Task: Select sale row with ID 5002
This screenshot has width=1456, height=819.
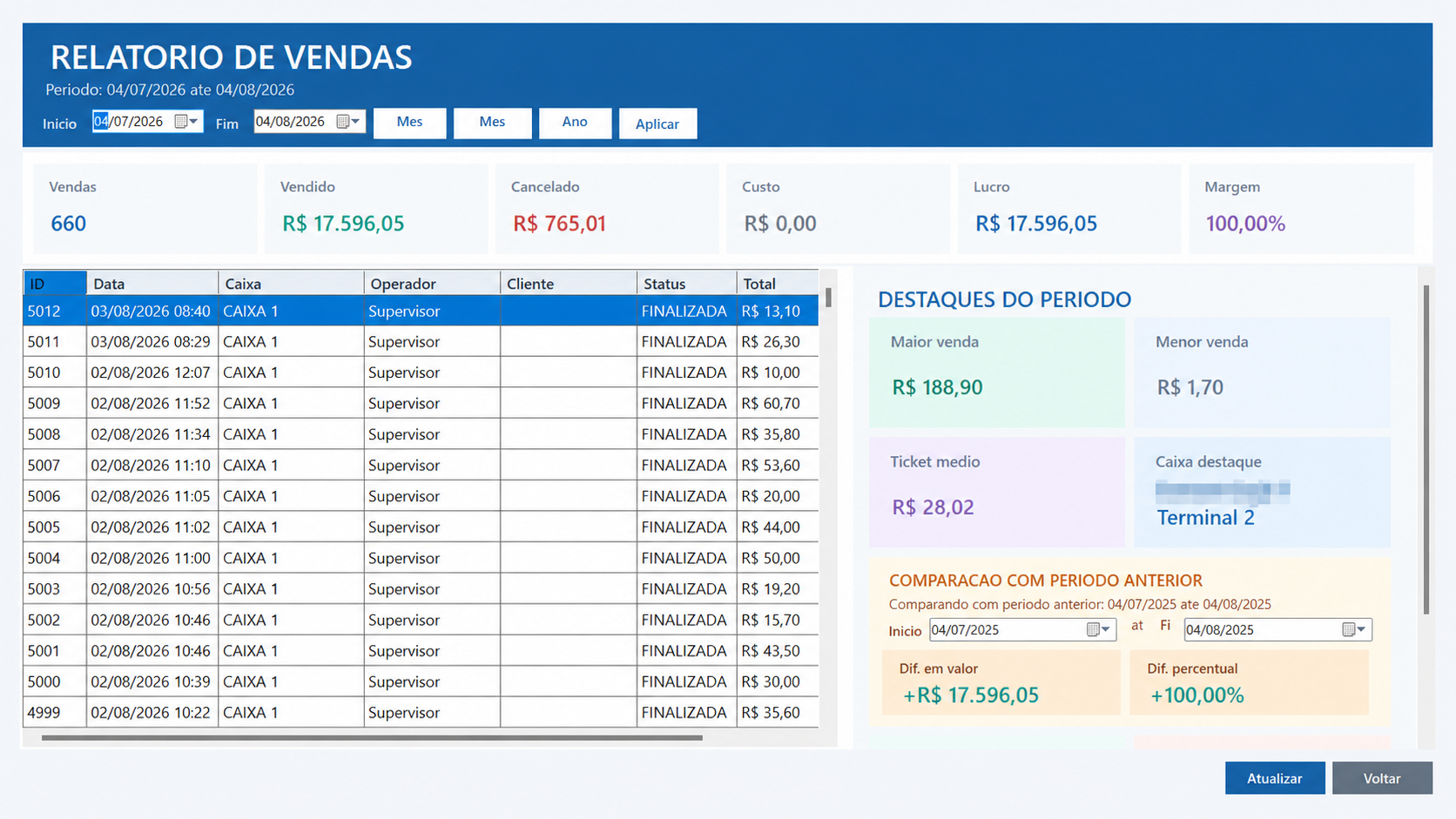Action: click(x=421, y=620)
